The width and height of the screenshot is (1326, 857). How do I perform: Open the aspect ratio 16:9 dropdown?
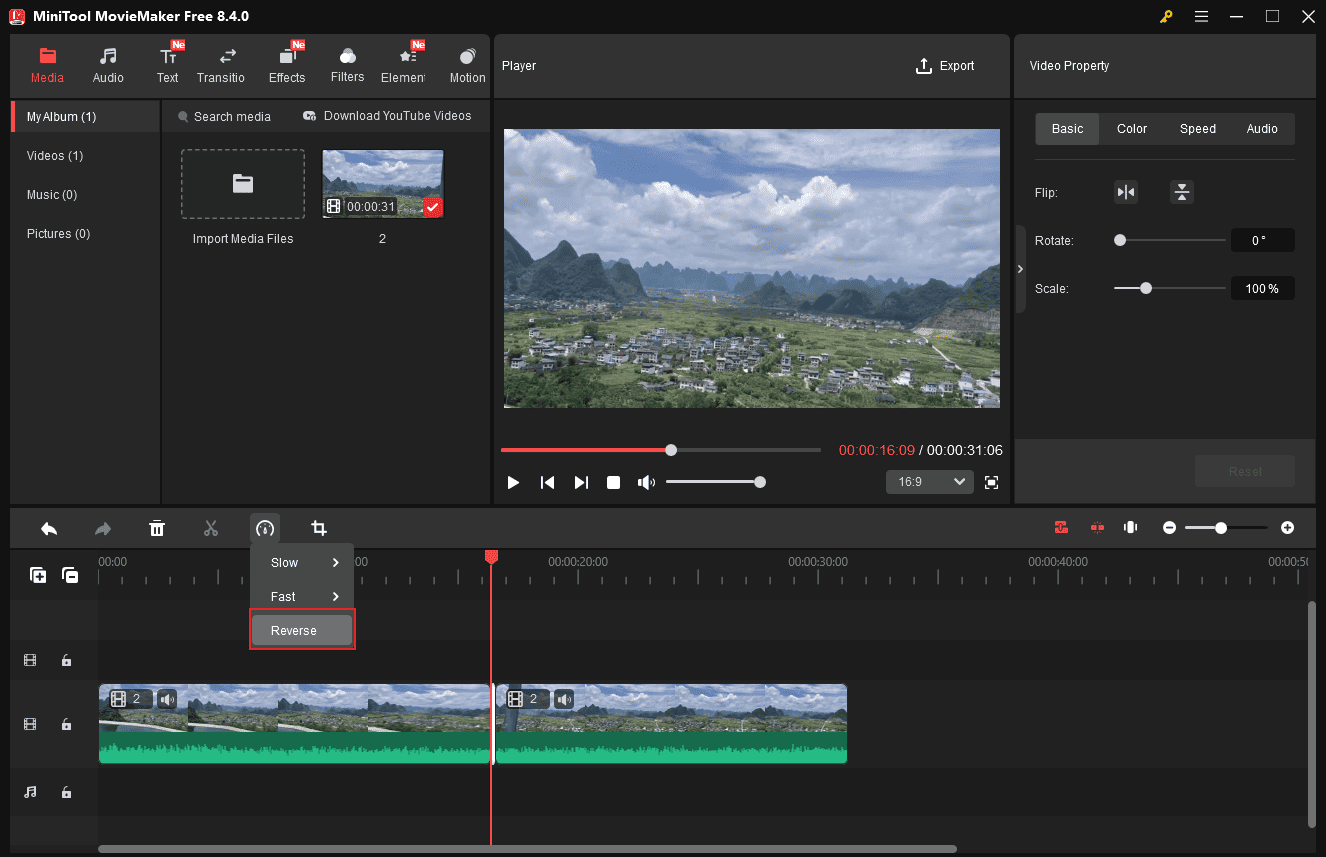click(x=929, y=481)
